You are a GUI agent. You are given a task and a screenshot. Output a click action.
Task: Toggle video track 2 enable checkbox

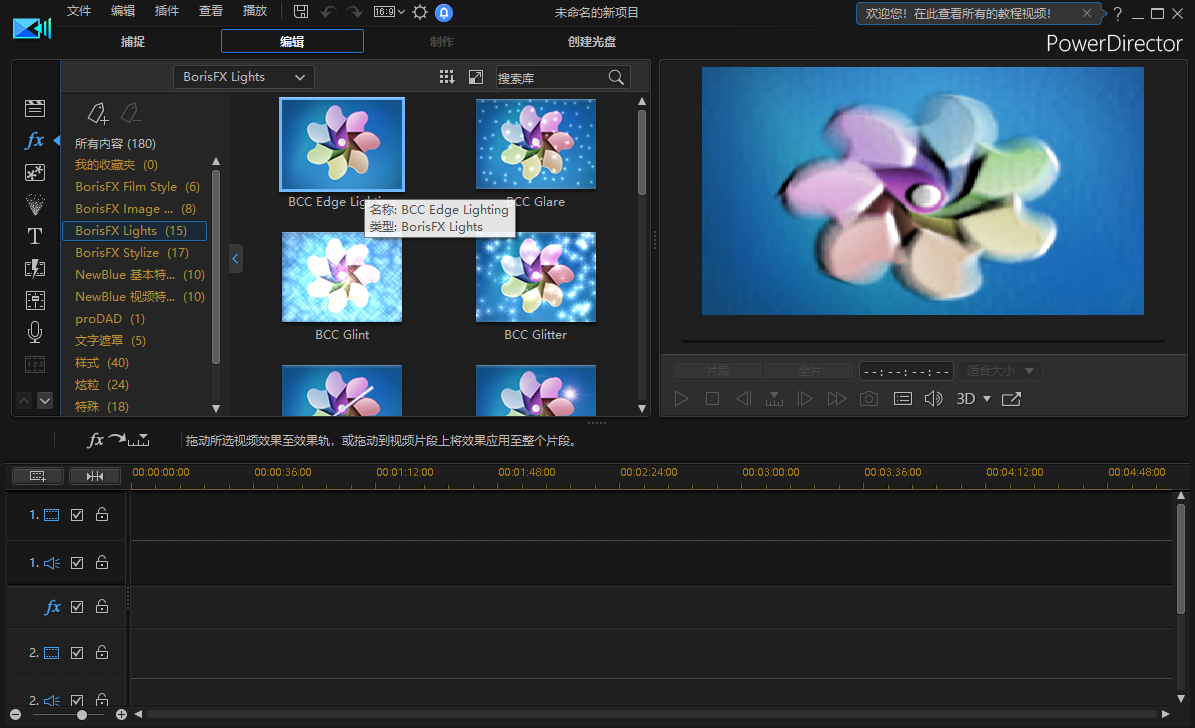point(77,653)
